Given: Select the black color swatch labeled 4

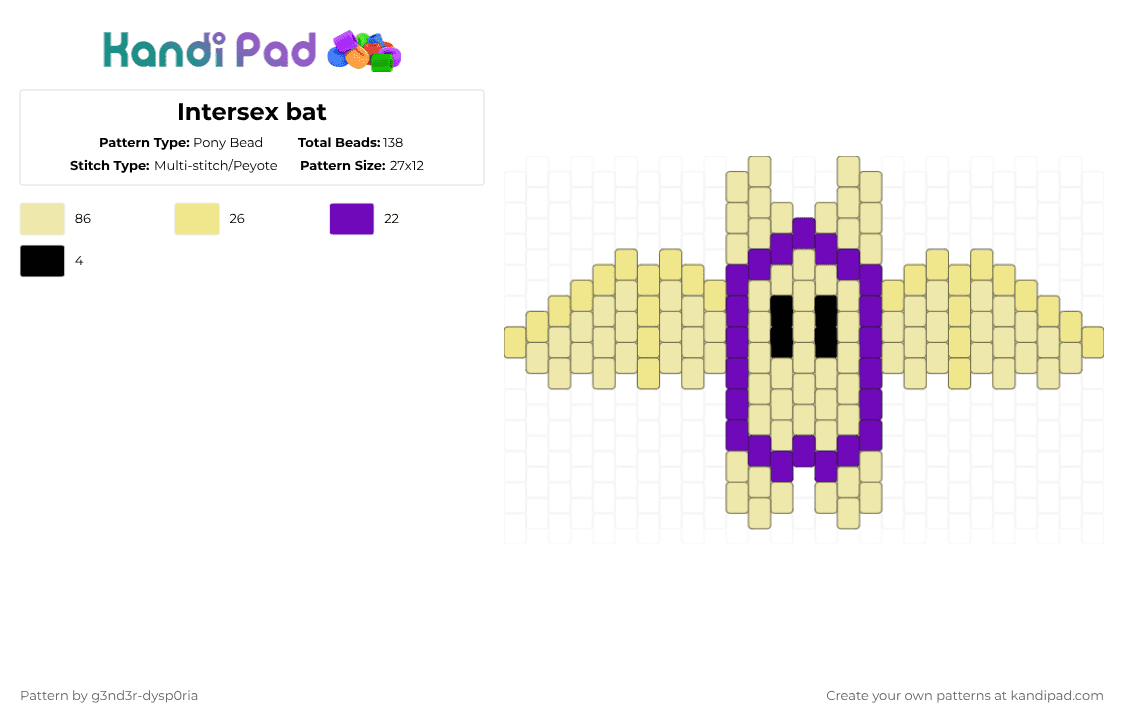Looking at the screenshot, I should tap(42, 261).
